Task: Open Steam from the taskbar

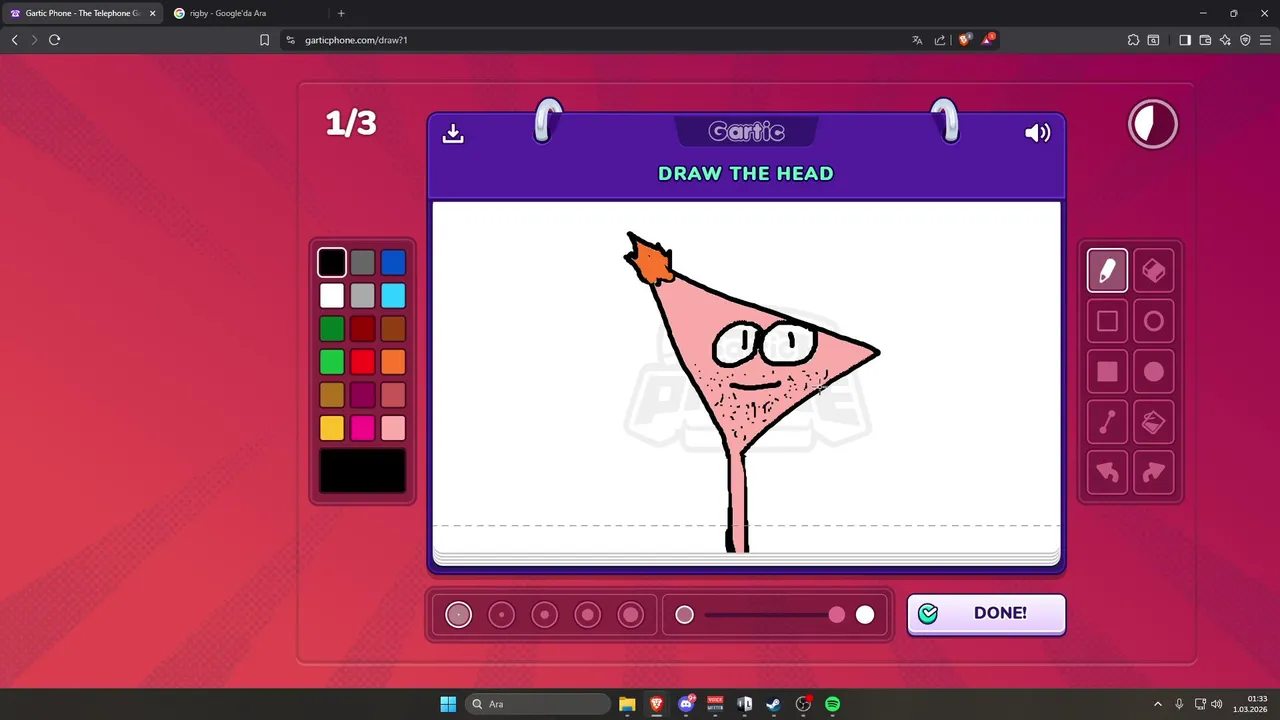Action: (x=774, y=704)
